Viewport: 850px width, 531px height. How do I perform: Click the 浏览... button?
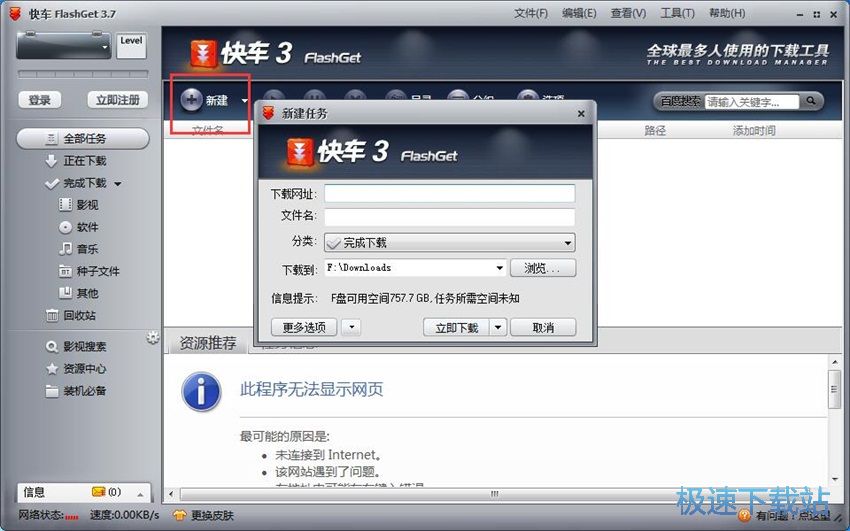(542, 268)
